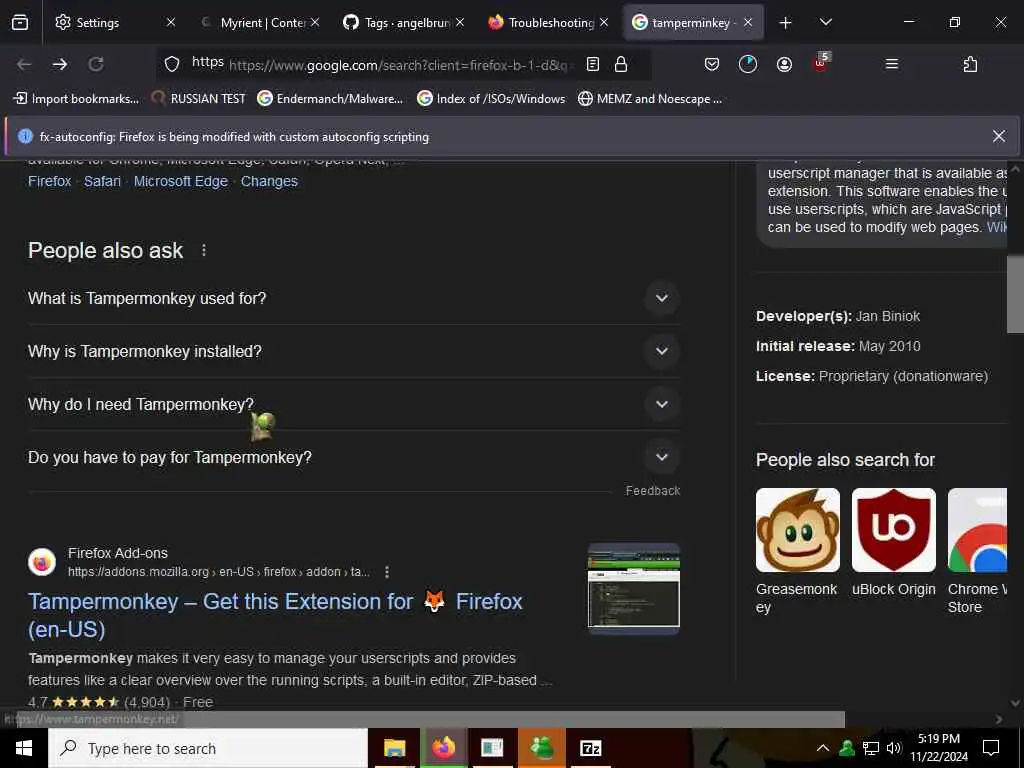Go forward with the forward arrow

[60, 64]
